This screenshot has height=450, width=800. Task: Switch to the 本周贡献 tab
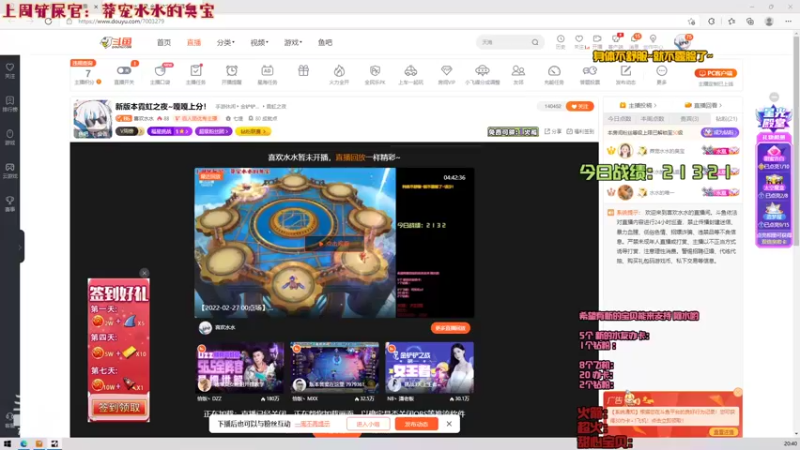653,119
